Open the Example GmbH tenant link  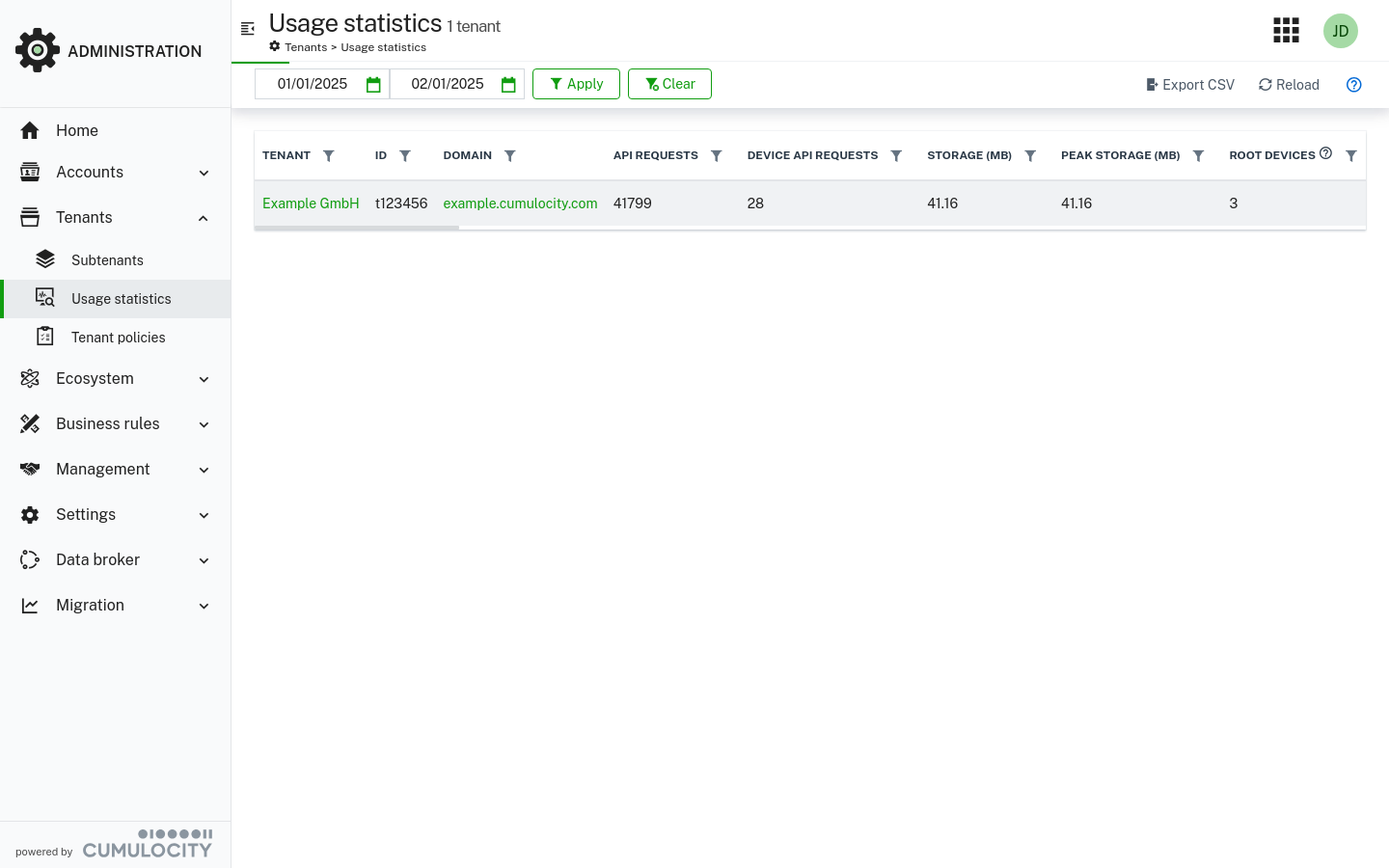click(x=311, y=203)
